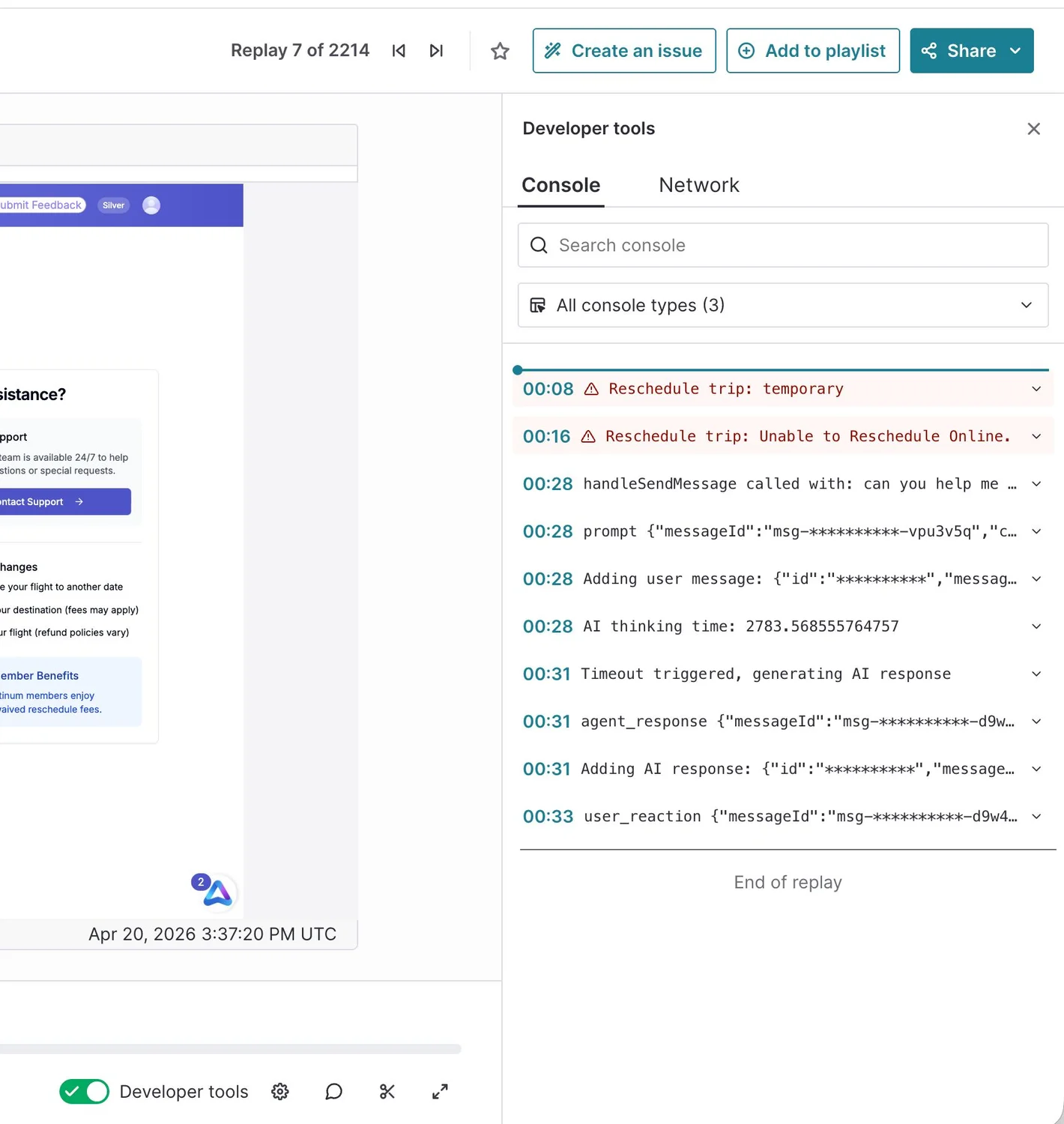Star this replay as favorite
Screen dimensions: 1064x1124
pyautogui.click(x=500, y=51)
